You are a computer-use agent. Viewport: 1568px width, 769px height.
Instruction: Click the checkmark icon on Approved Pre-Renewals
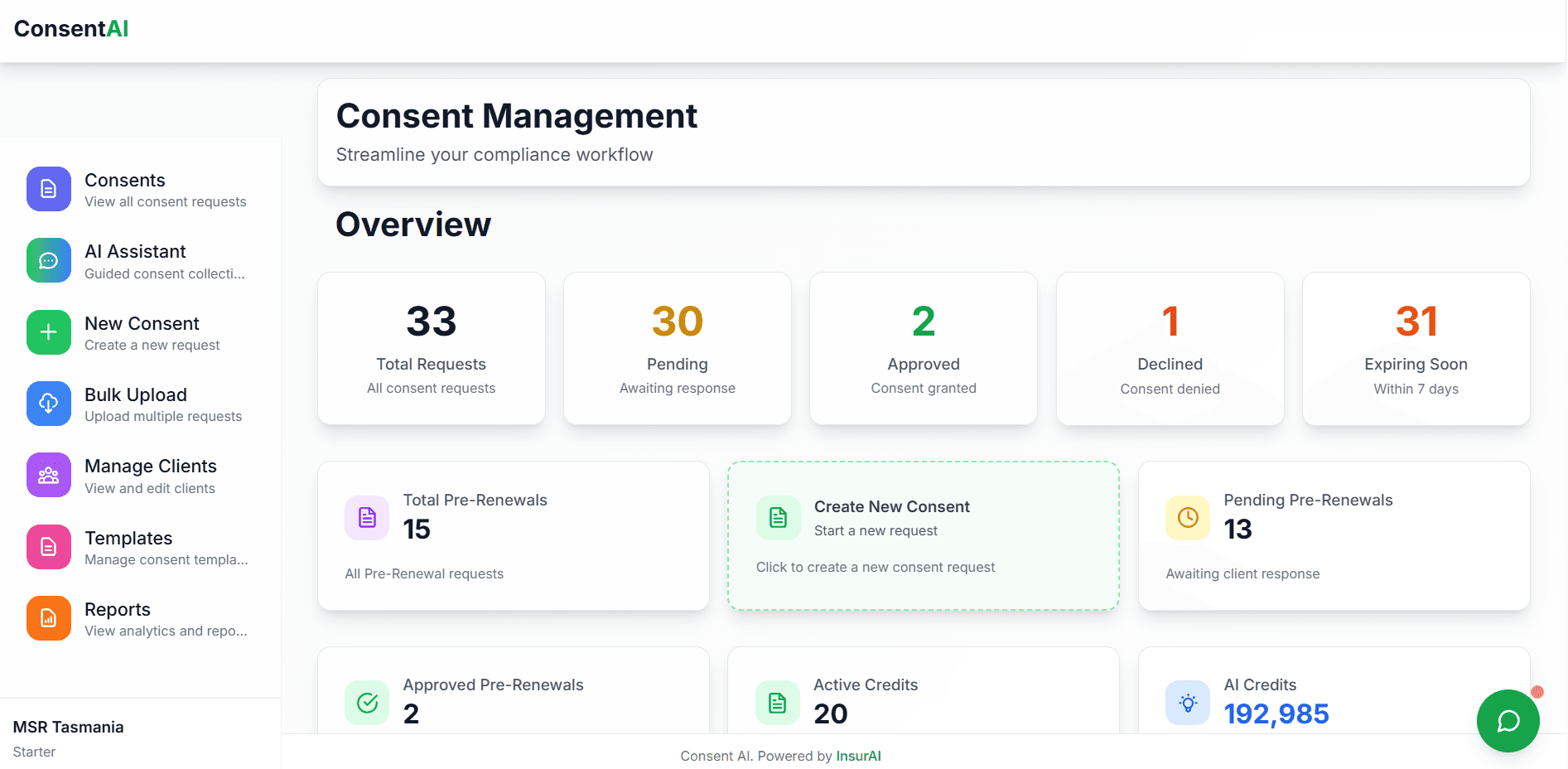tap(366, 703)
